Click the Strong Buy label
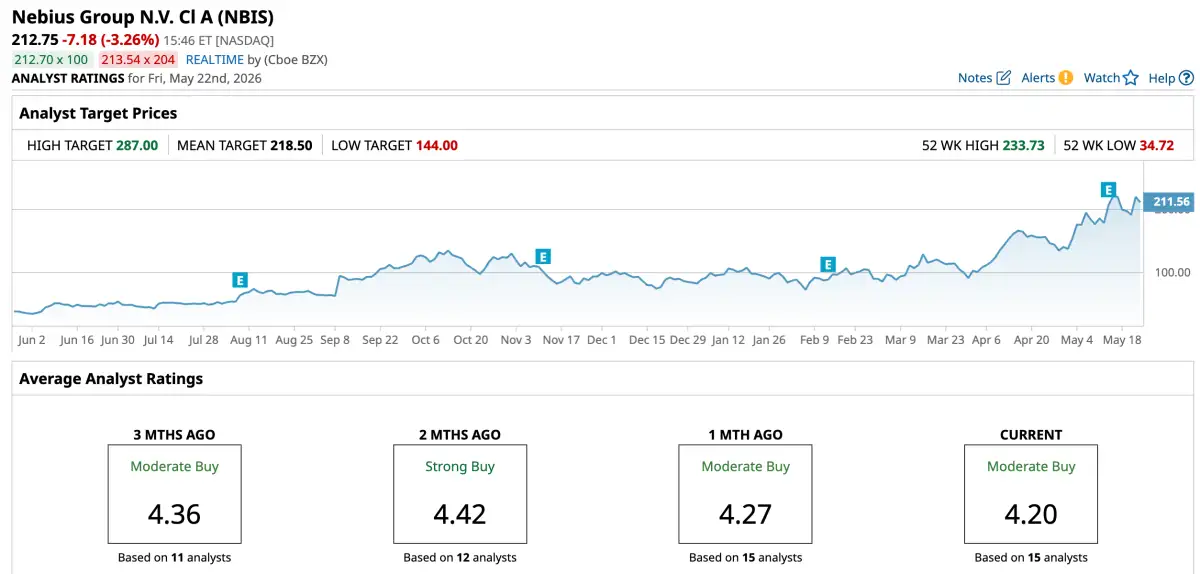 click(x=460, y=467)
